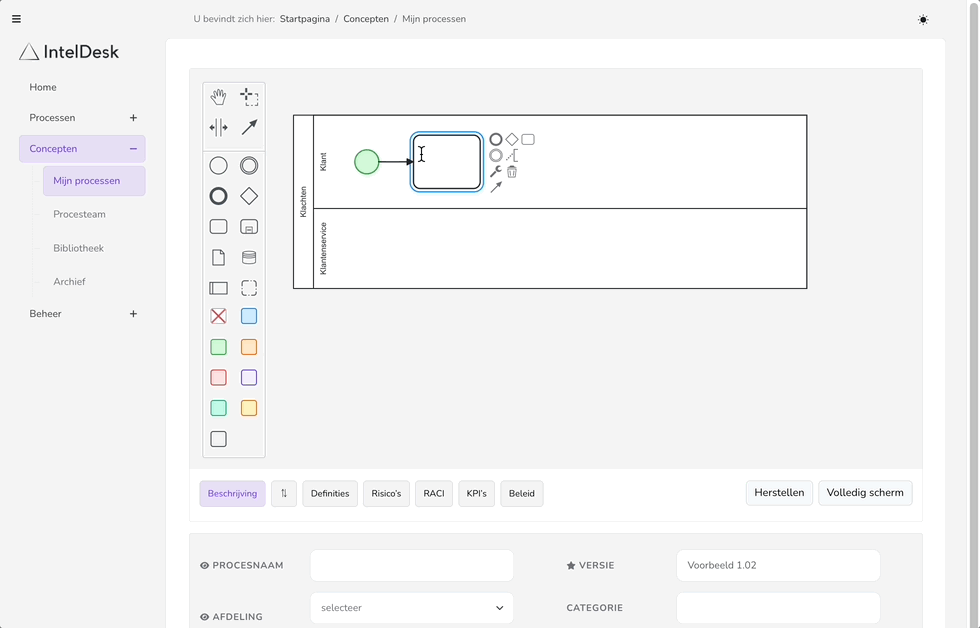Image resolution: width=980 pixels, height=628 pixels.
Task: Activate the global connect arrow tool
Action: [249, 127]
